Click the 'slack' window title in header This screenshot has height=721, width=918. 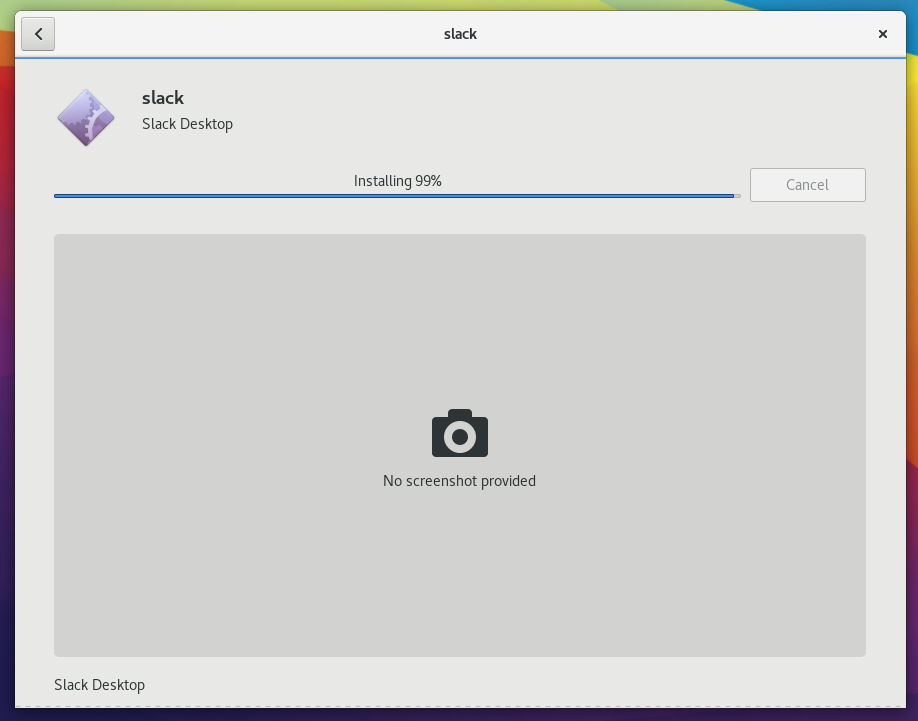tap(460, 34)
